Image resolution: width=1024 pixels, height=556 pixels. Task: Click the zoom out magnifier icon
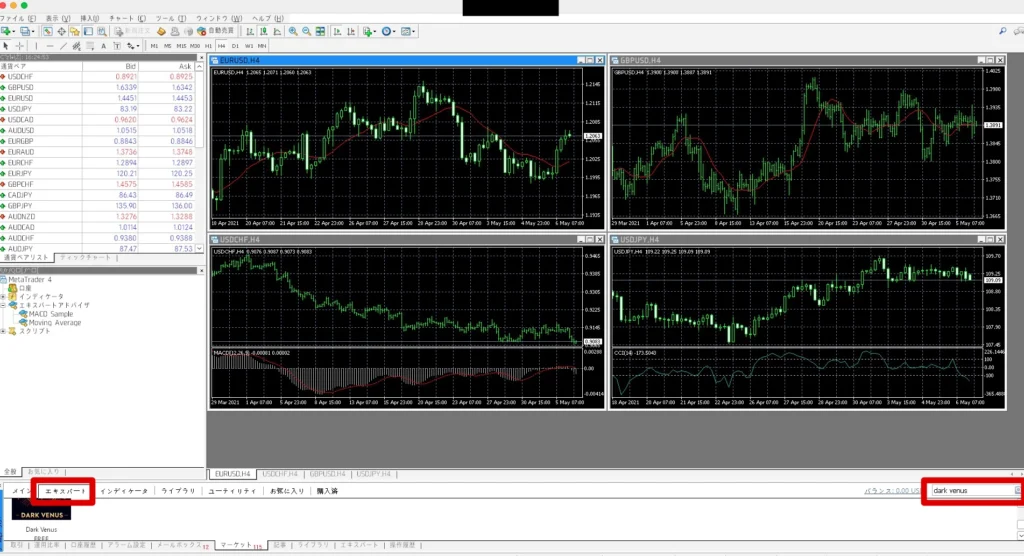click(x=306, y=32)
